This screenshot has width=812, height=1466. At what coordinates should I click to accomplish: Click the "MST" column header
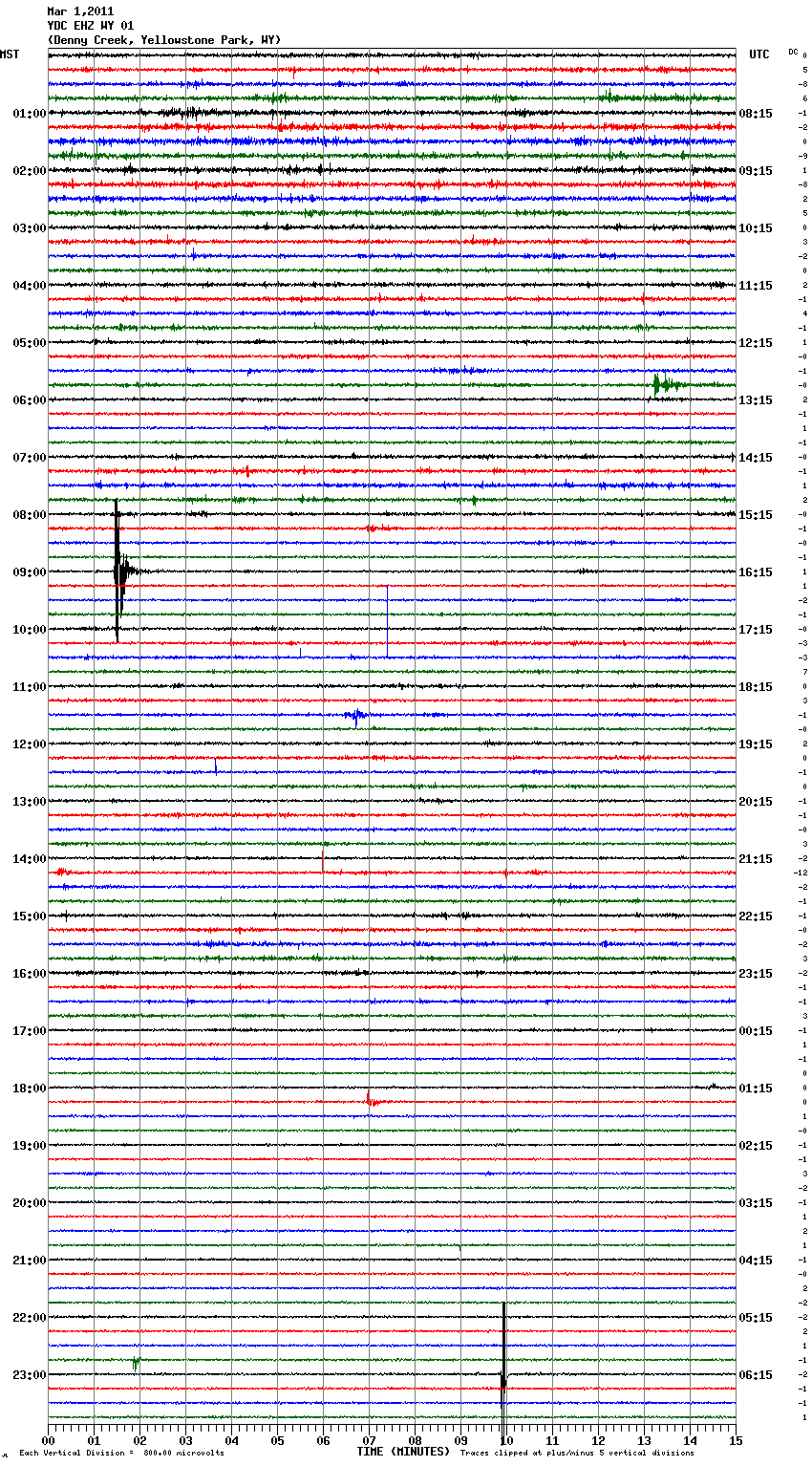coord(10,54)
